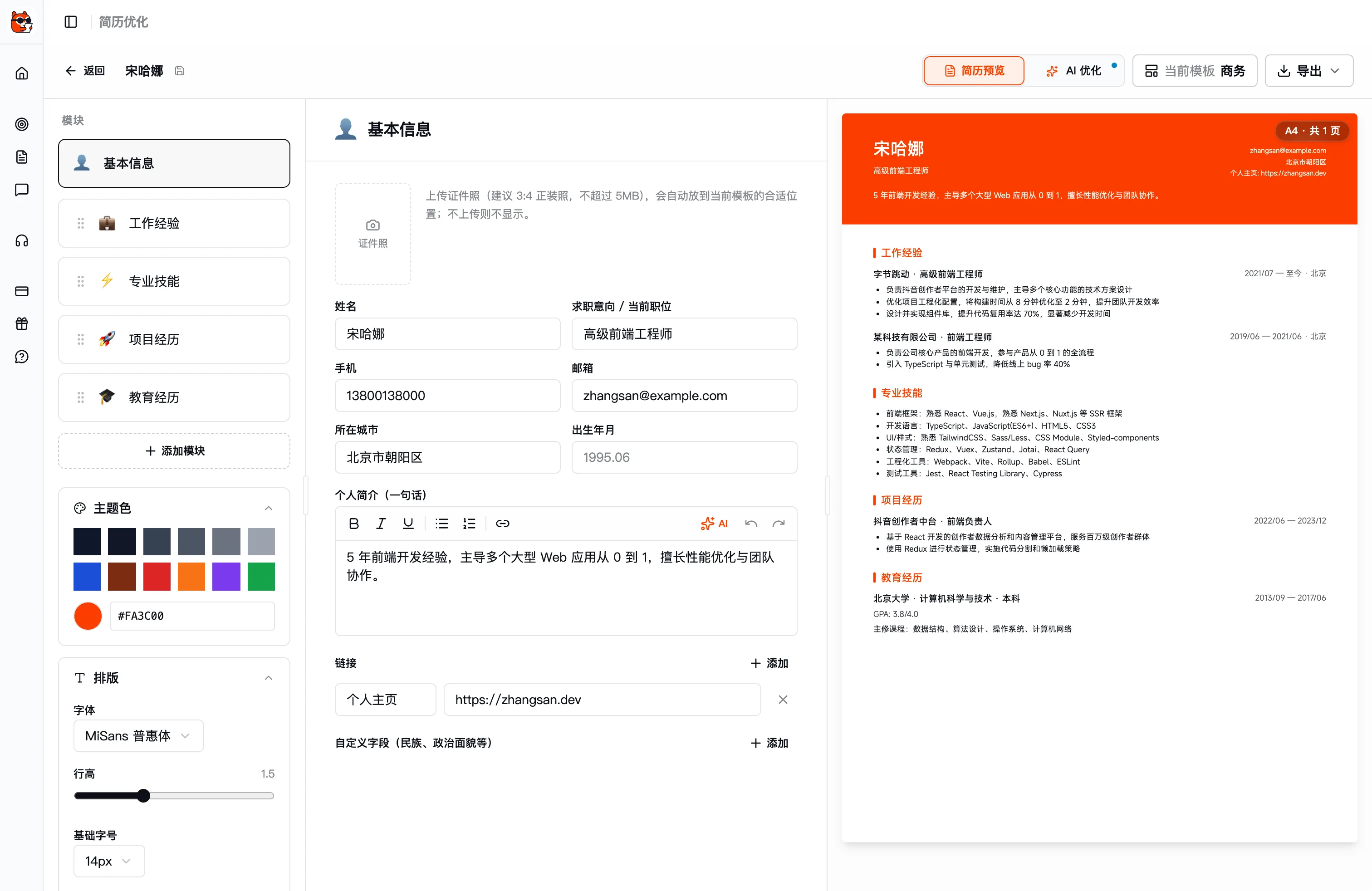Click the 行高 line-height slider
Image resolution: width=1372 pixels, height=891 pixels.
(174, 796)
